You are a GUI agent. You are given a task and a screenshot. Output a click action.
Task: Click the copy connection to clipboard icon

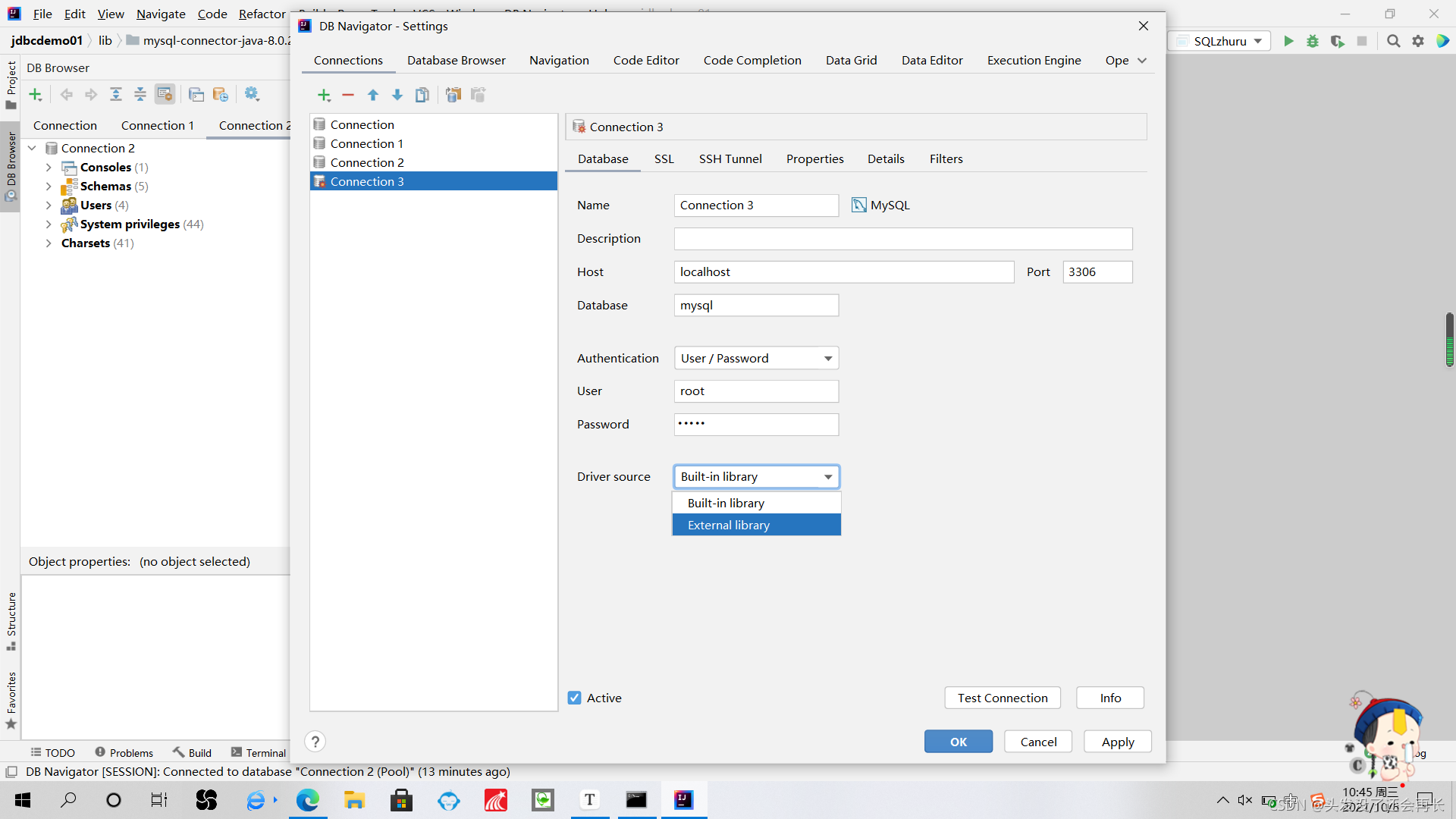[x=453, y=95]
